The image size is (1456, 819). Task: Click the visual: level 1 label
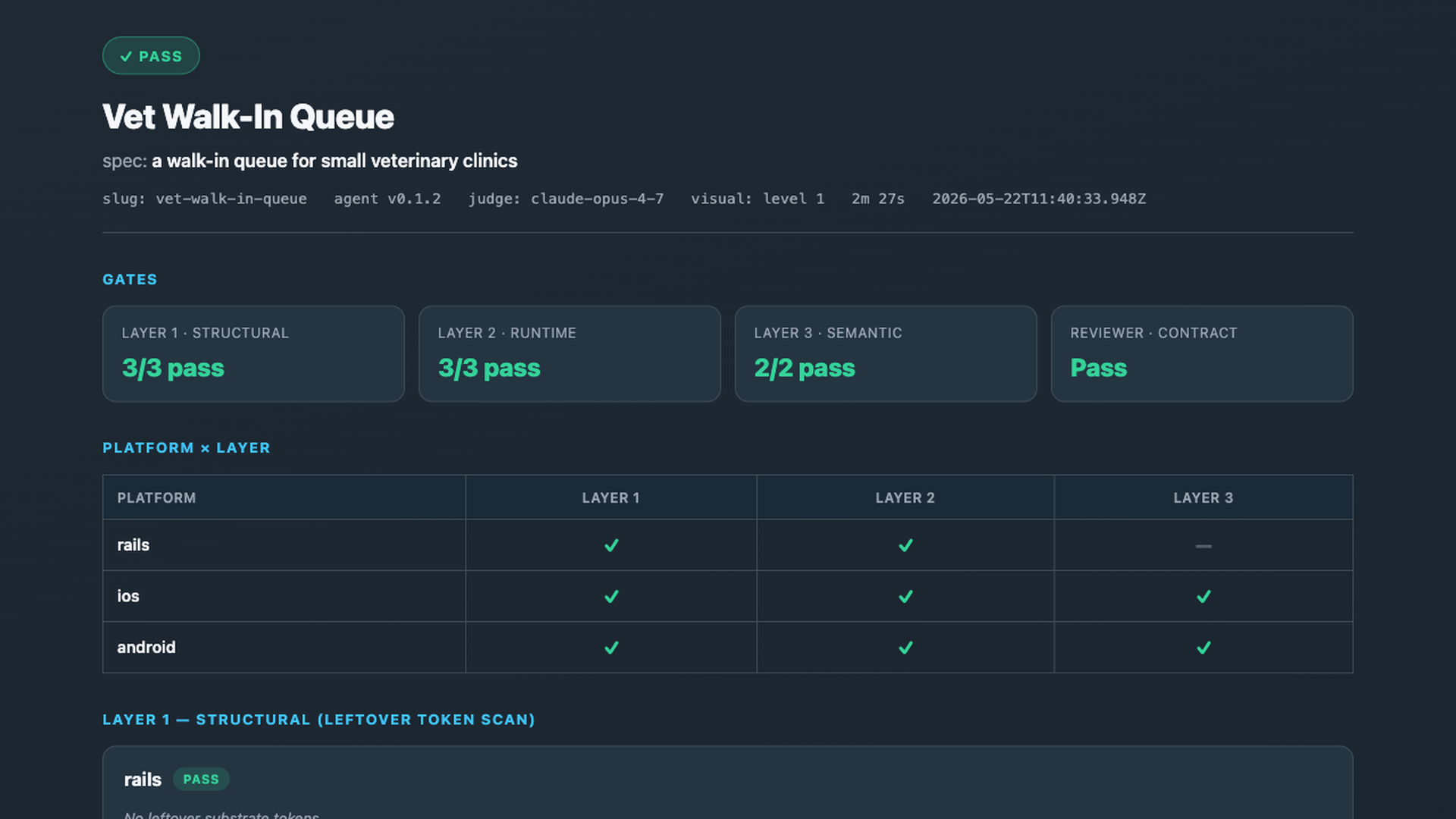[x=758, y=199]
